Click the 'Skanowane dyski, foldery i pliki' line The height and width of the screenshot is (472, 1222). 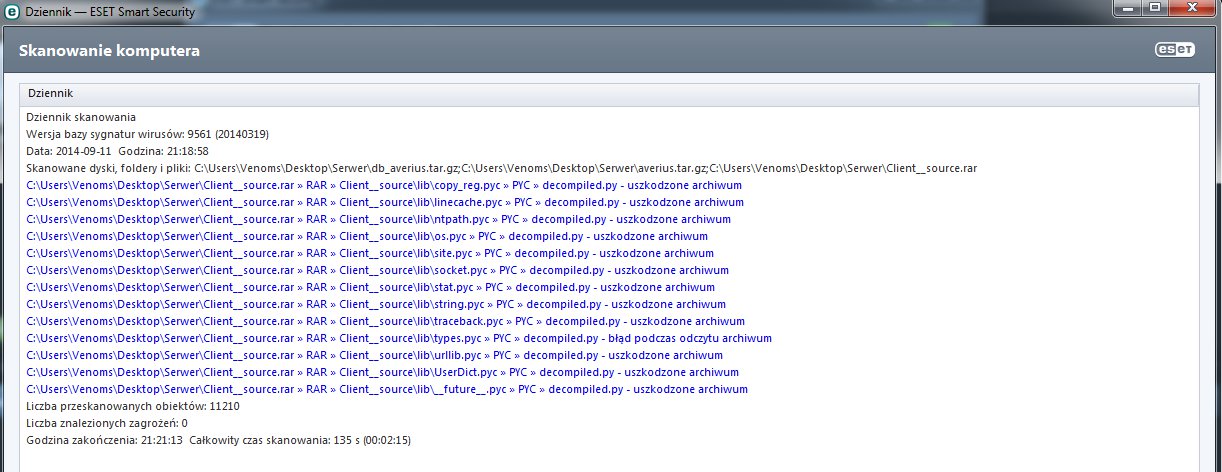coord(501,168)
